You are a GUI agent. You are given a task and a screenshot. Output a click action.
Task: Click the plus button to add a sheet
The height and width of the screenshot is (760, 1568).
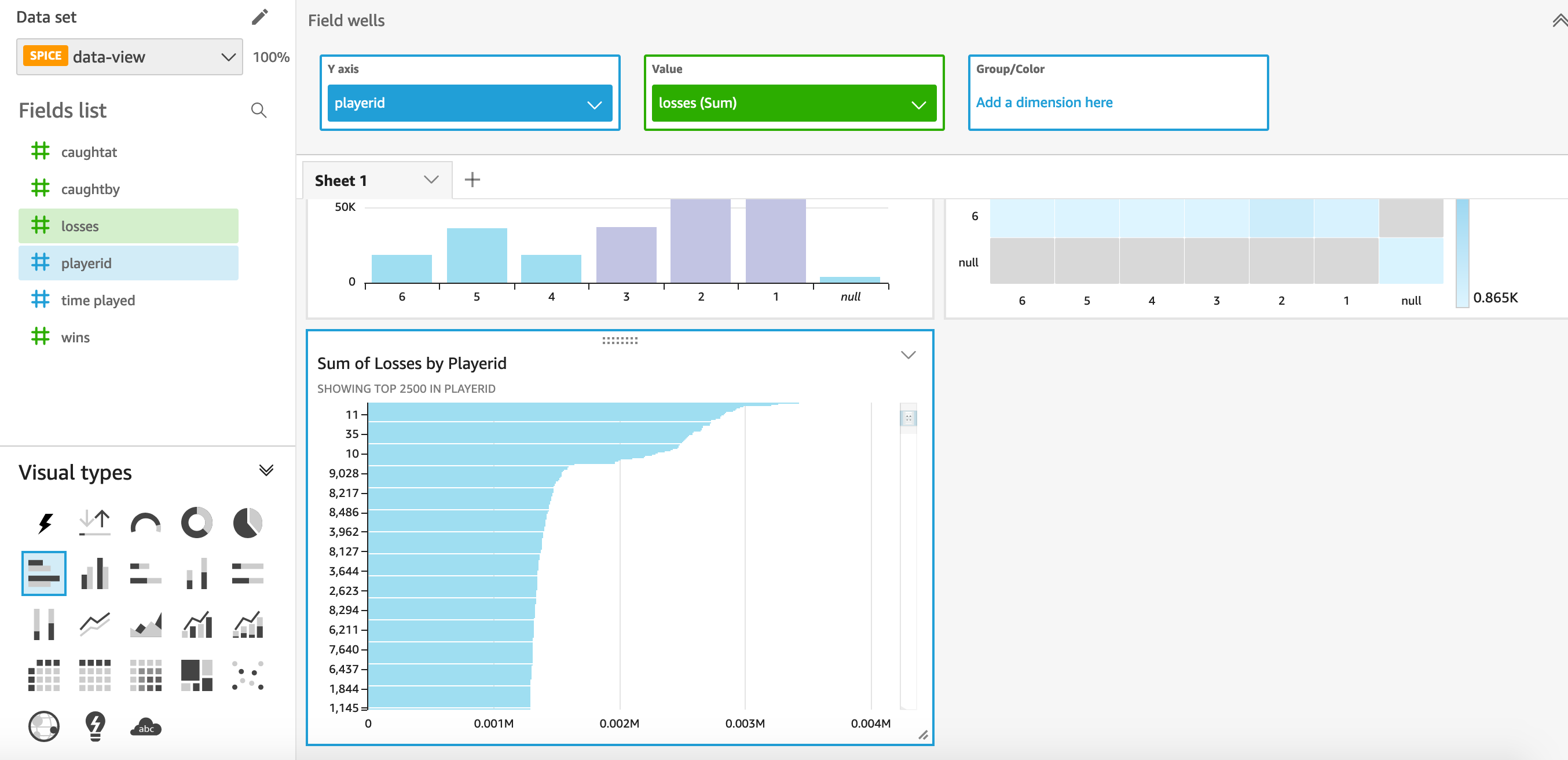[x=473, y=179]
